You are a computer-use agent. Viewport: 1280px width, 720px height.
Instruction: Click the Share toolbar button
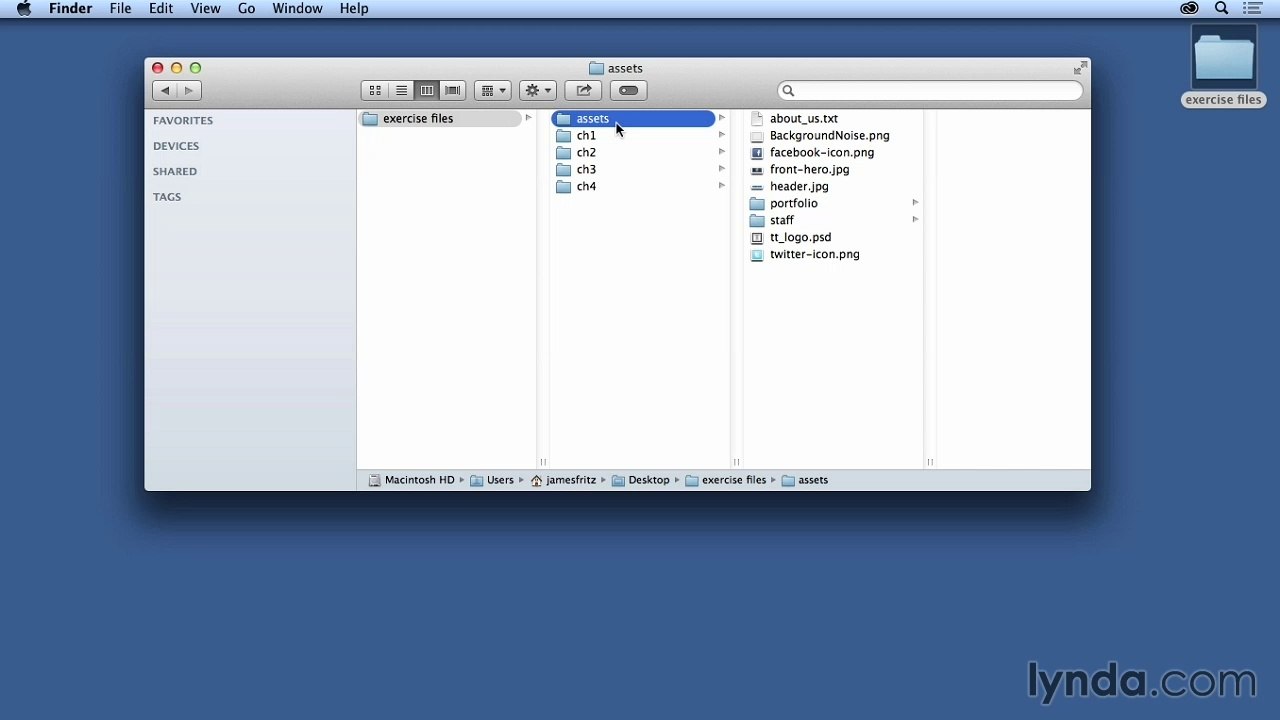pyautogui.click(x=584, y=90)
